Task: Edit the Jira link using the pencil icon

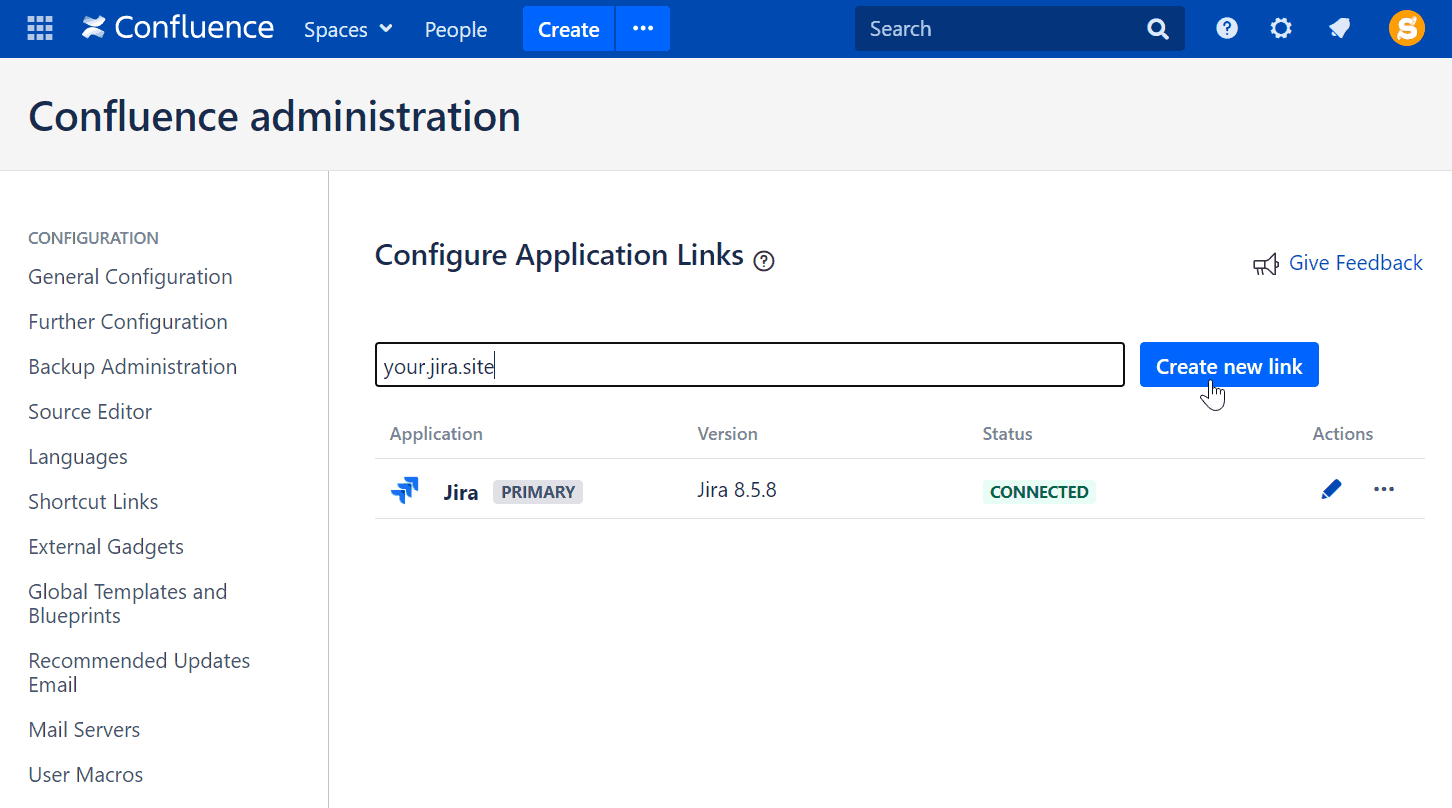Action: 1331,489
